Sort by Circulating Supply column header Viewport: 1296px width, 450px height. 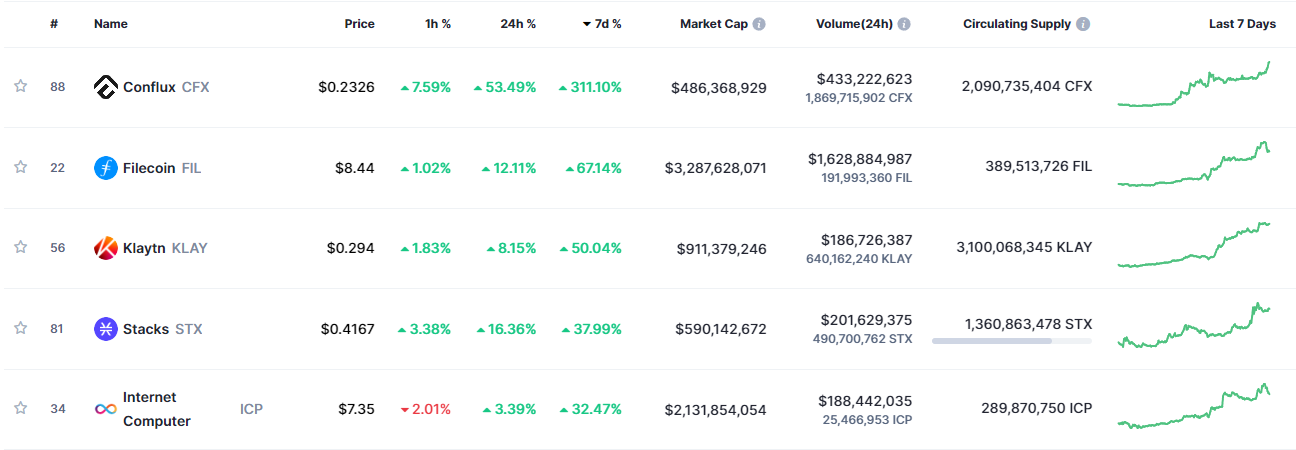pyautogui.click(x=1017, y=24)
